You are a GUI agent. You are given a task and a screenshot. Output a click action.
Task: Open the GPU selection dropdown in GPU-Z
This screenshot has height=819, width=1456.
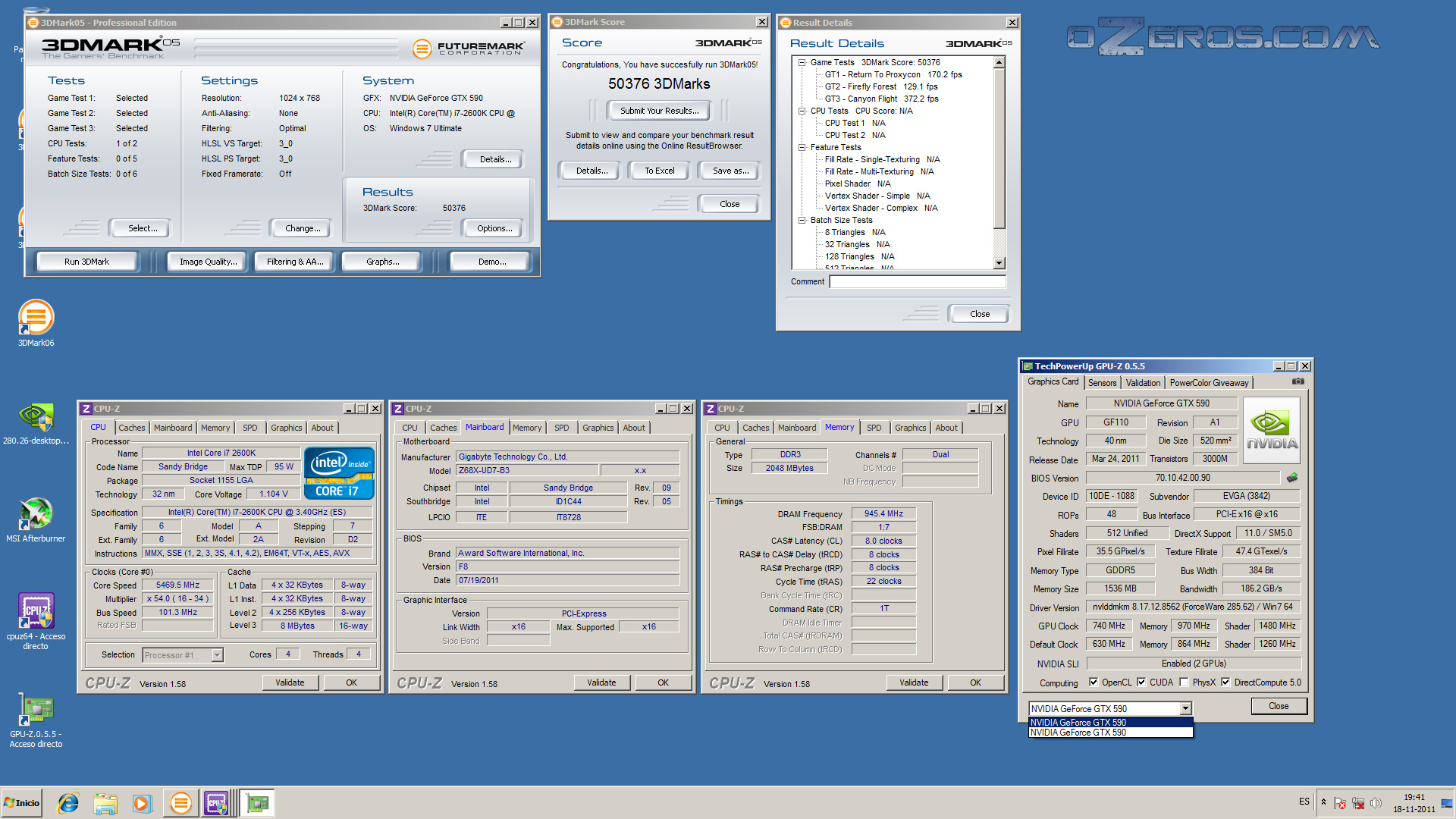point(1185,709)
